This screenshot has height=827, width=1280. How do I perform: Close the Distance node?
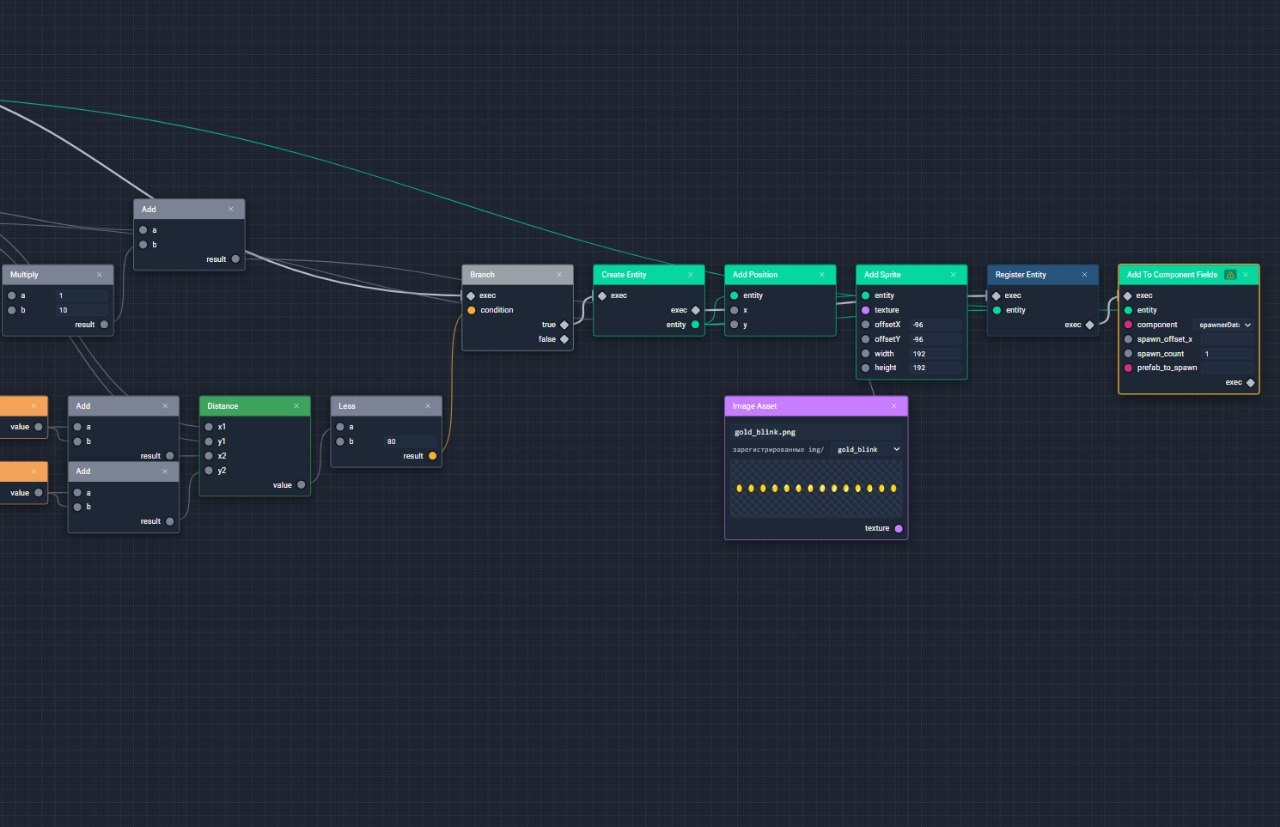[x=296, y=406]
